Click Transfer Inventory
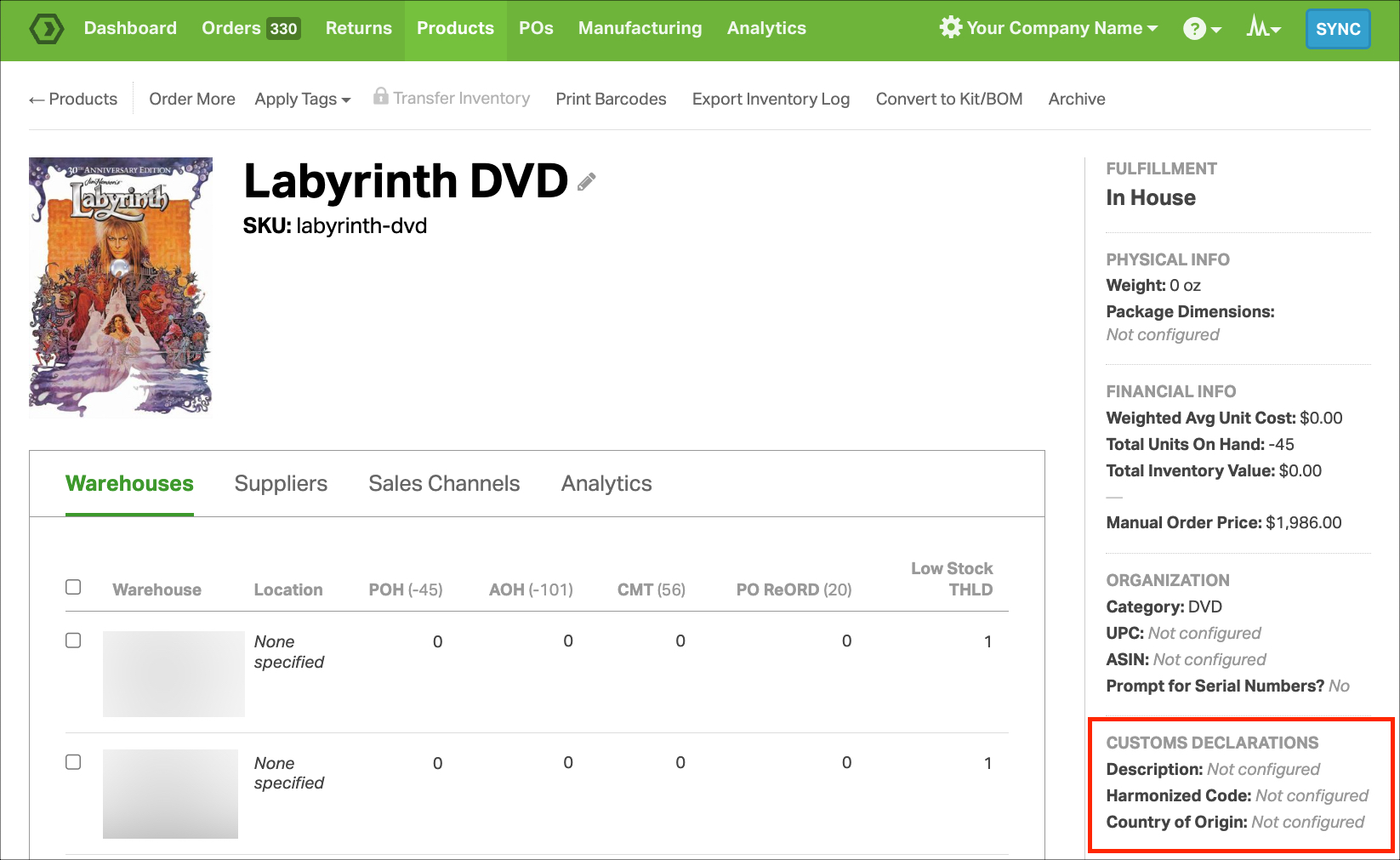This screenshot has width=1400, height=860. tap(461, 98)
